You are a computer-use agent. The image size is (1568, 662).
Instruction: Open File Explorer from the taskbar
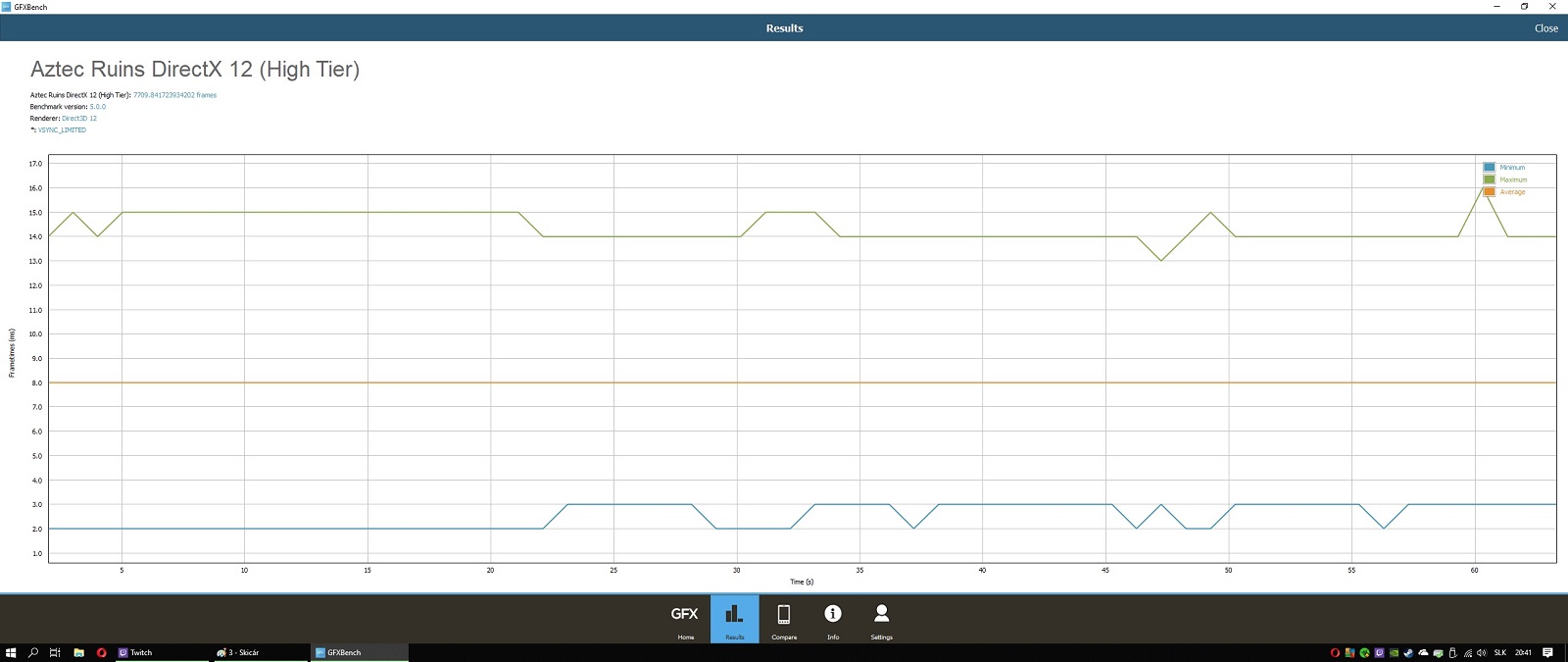tap(78, 652)
